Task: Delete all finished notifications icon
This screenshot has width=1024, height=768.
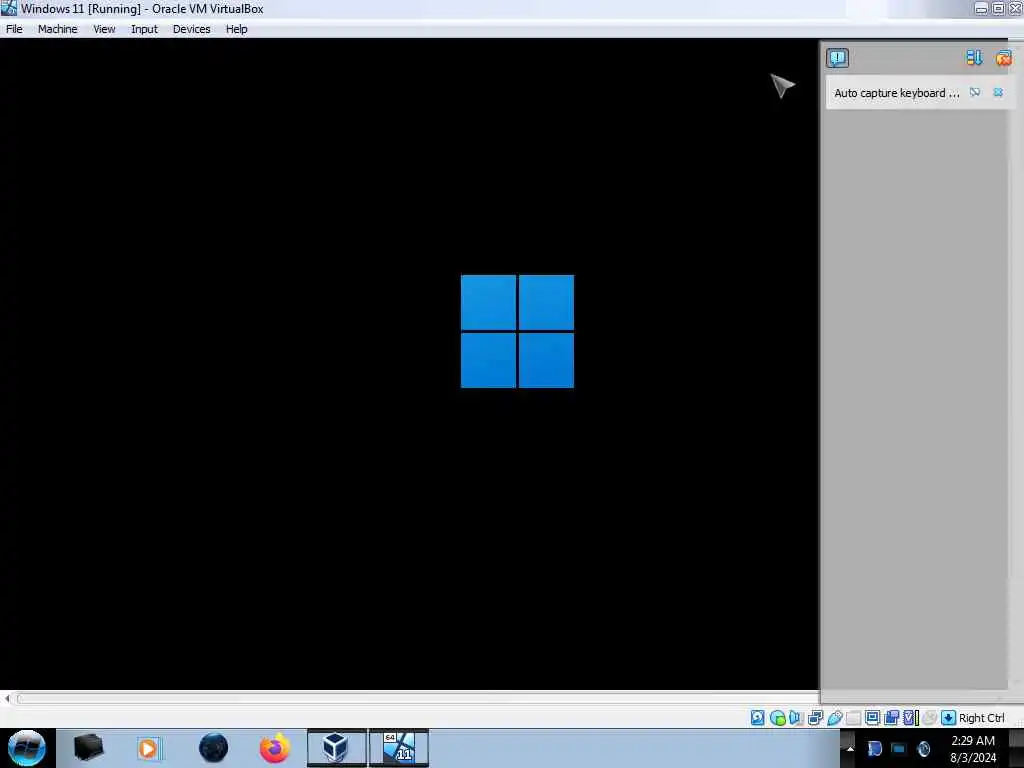Action: coord(1004,58)
